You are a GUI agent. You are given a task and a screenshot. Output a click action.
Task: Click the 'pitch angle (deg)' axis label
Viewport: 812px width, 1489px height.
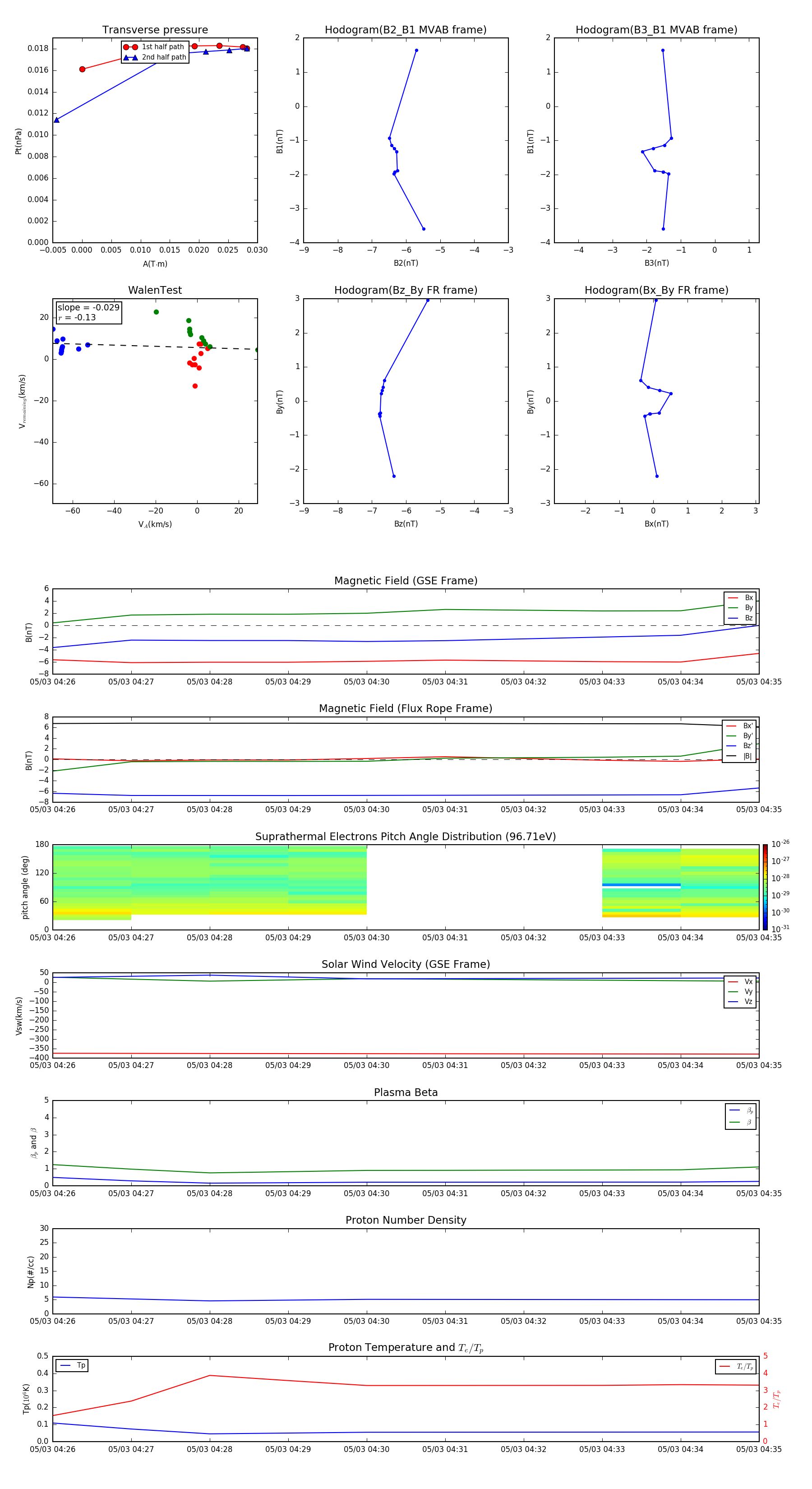point(25,887)
